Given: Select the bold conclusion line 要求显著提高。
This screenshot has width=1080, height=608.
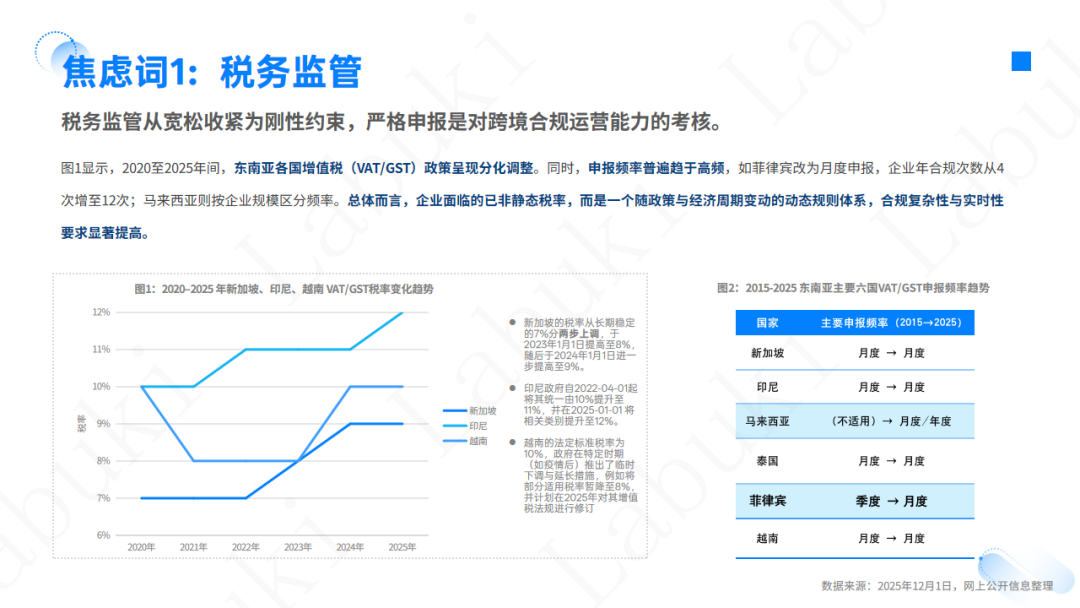Looking at the screenshot, I should [105, 233].
